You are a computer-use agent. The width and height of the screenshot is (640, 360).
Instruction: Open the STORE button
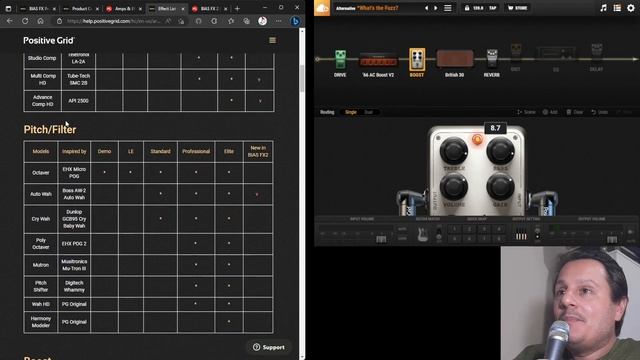(x=518, y=8)
